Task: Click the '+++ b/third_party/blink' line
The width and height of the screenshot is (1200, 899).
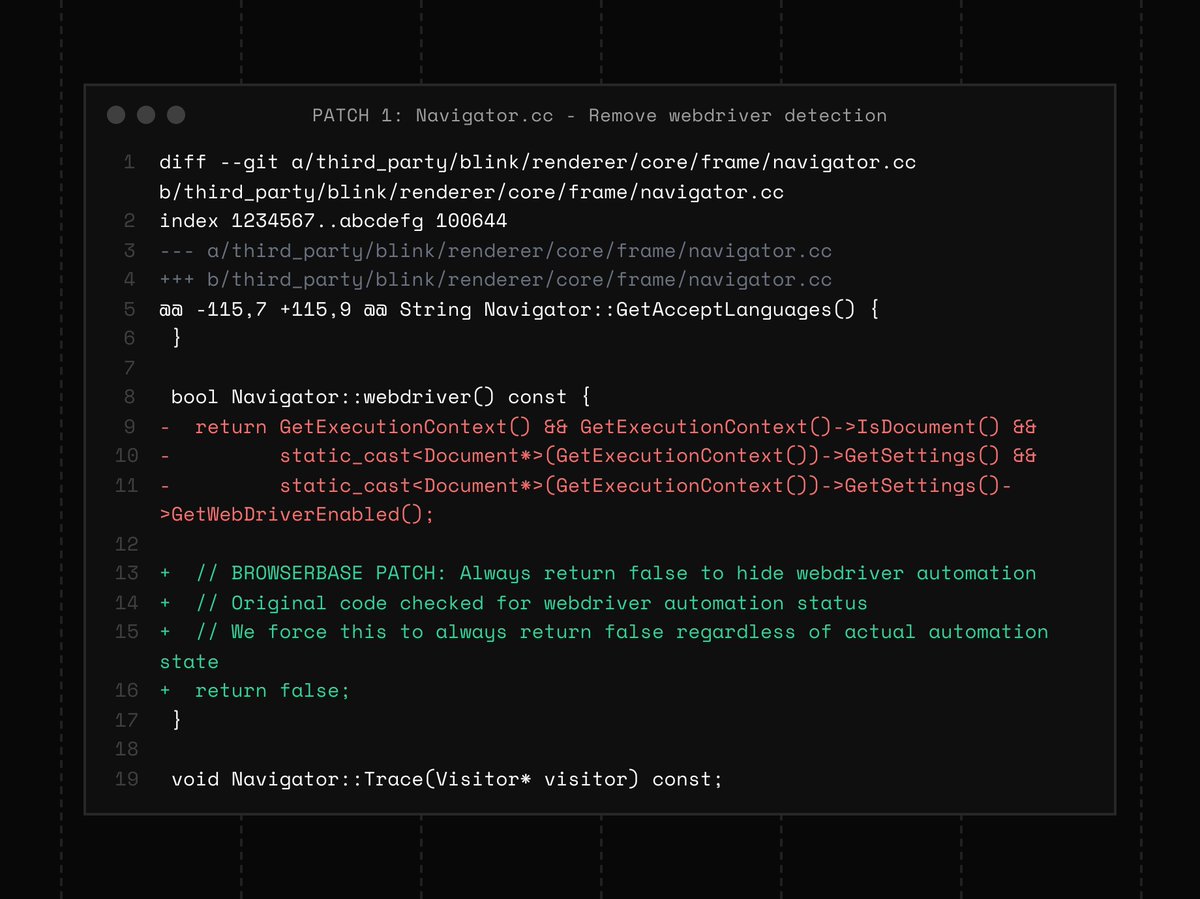Action: pos(496,279)
